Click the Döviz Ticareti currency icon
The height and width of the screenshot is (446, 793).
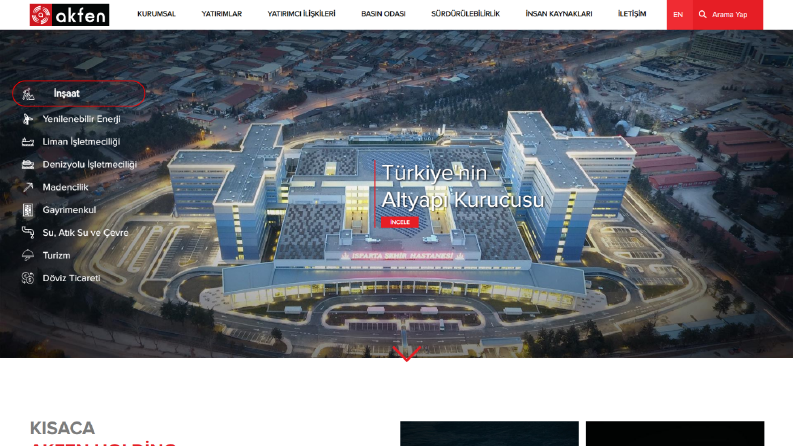pos(28,278)
